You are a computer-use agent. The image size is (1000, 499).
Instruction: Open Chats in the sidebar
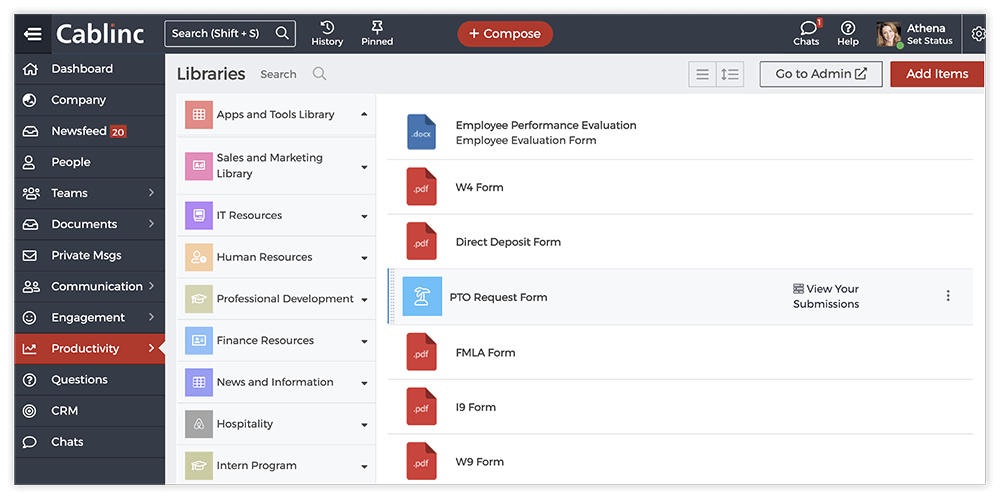[89, 442]
